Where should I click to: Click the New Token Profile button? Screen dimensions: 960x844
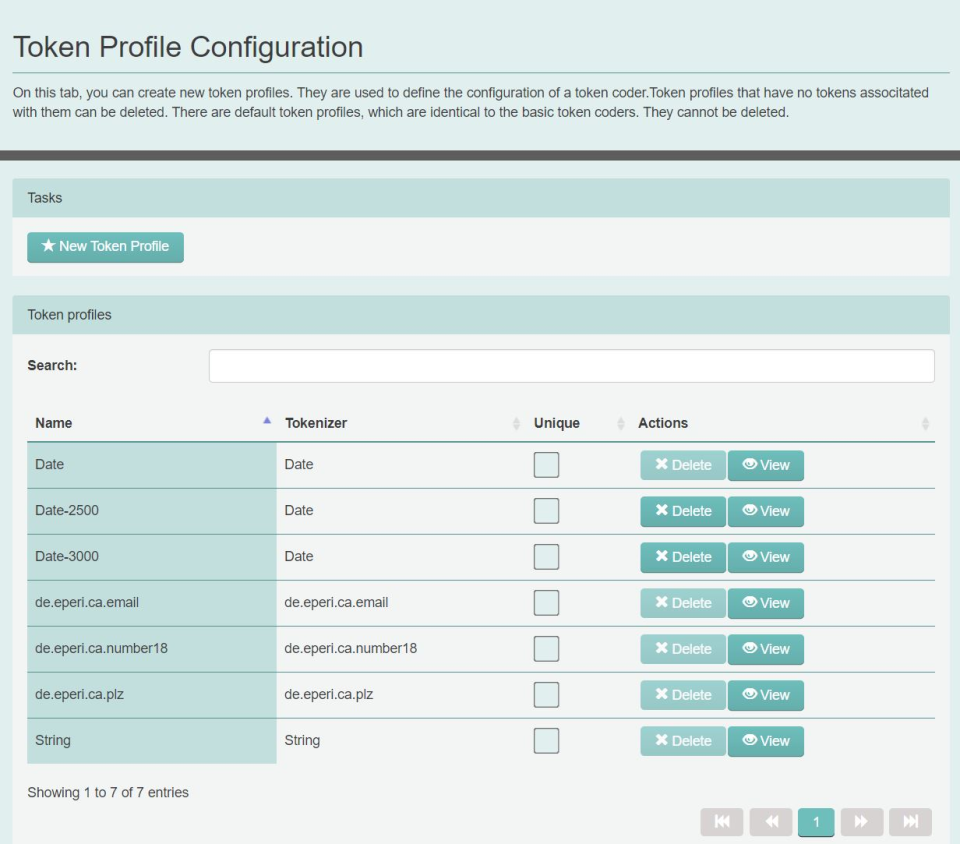pyautogui.click(x=105, y=247)
